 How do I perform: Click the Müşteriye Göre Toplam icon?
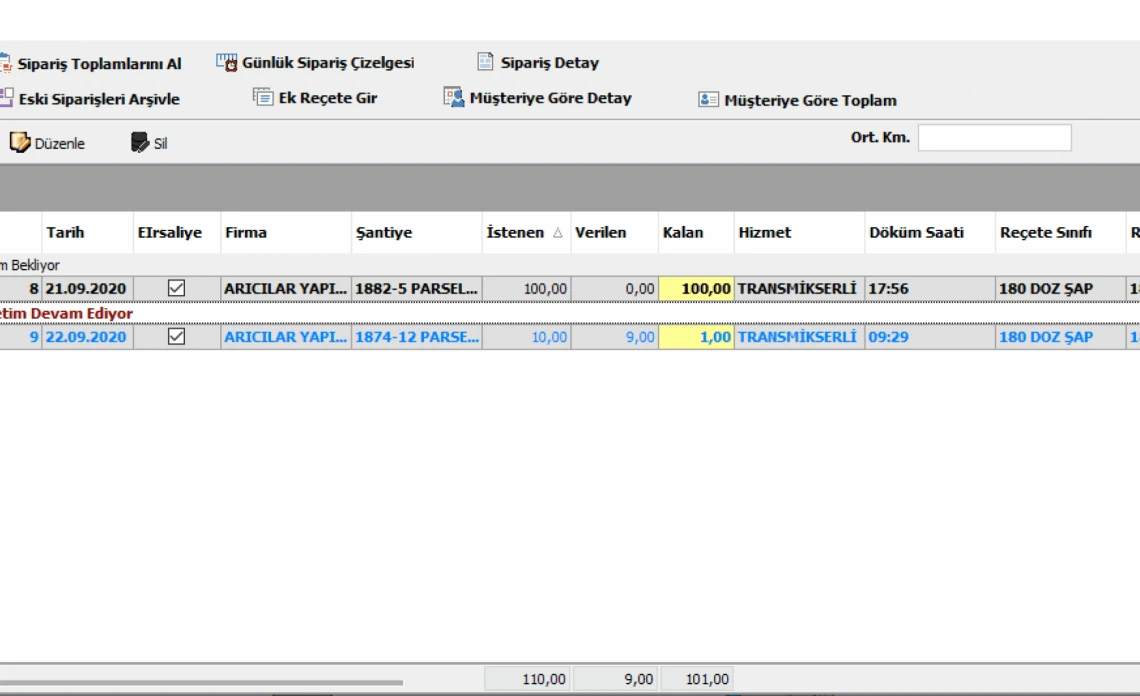pos(708,100)
